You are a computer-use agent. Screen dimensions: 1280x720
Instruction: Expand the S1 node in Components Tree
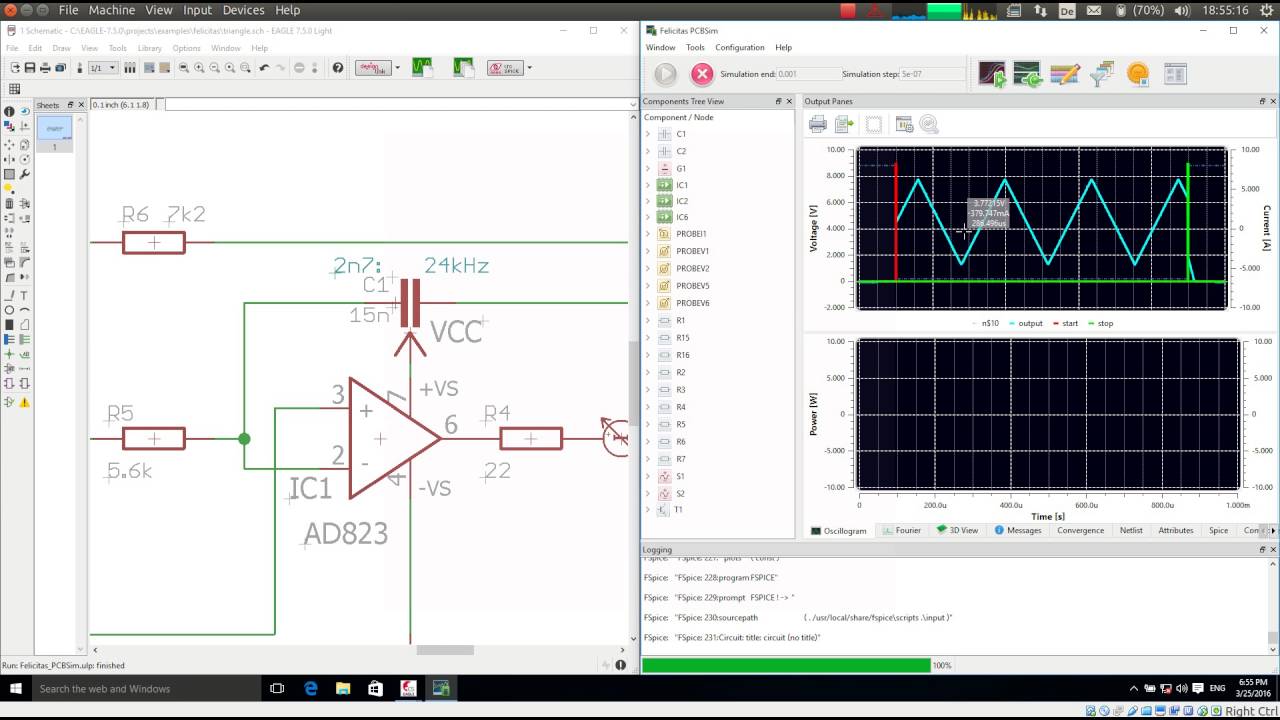pyautogui.click(x=647, y=476)
